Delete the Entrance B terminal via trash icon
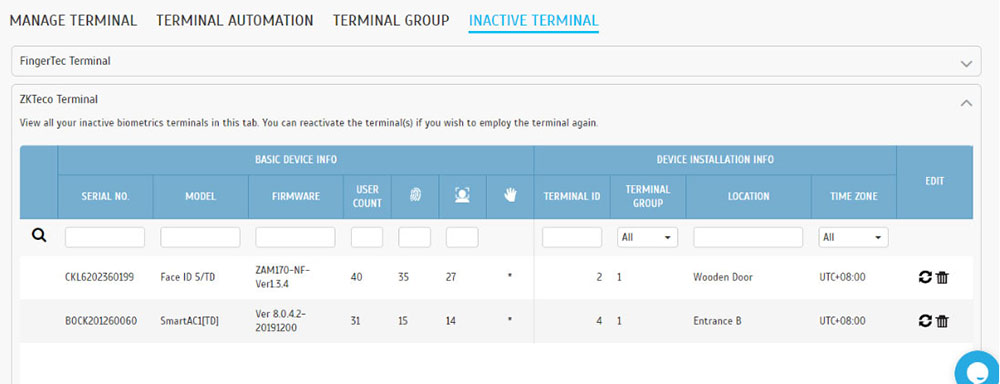The image size is (1000, 384). pyautogui.click(x=942, y=321)
